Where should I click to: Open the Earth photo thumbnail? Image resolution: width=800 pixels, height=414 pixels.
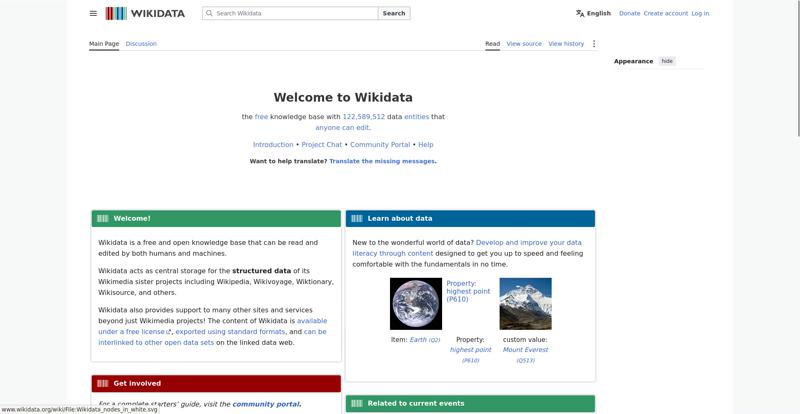pyautogui.click(x=416, y=304)
